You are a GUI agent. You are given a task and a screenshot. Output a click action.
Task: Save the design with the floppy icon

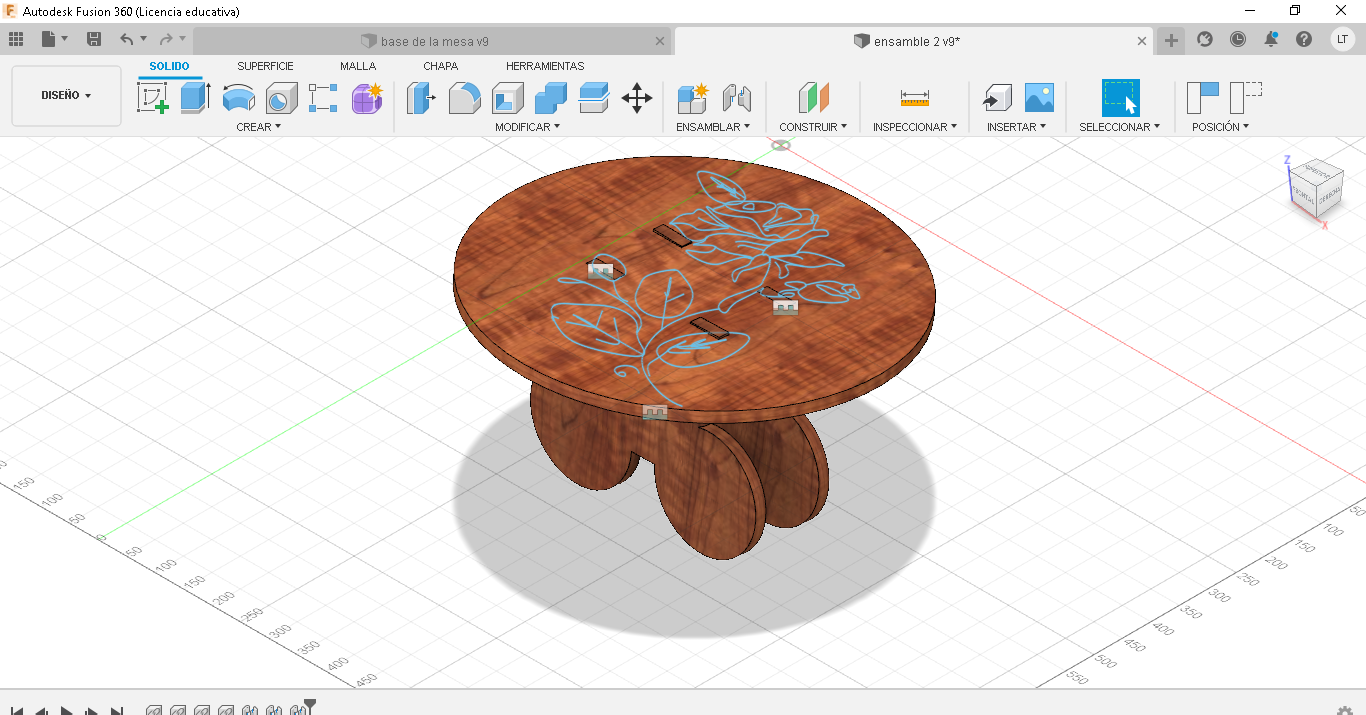pos(94,39)
